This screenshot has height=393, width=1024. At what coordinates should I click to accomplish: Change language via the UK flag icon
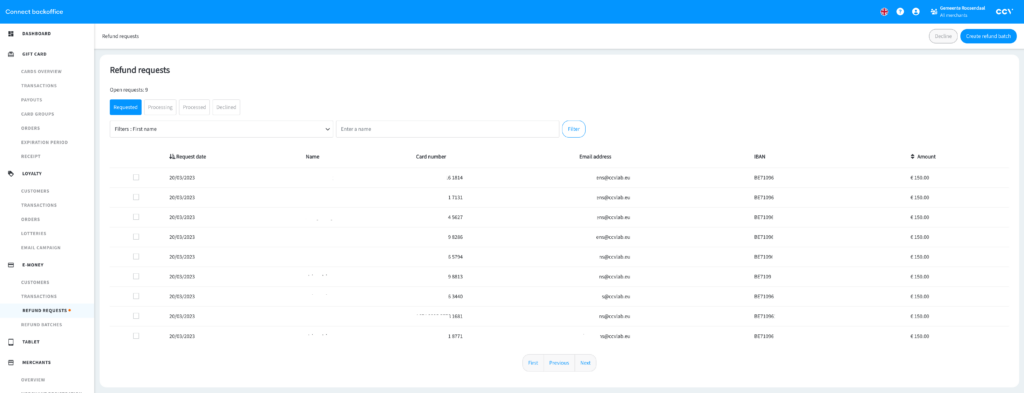(884, 12)
